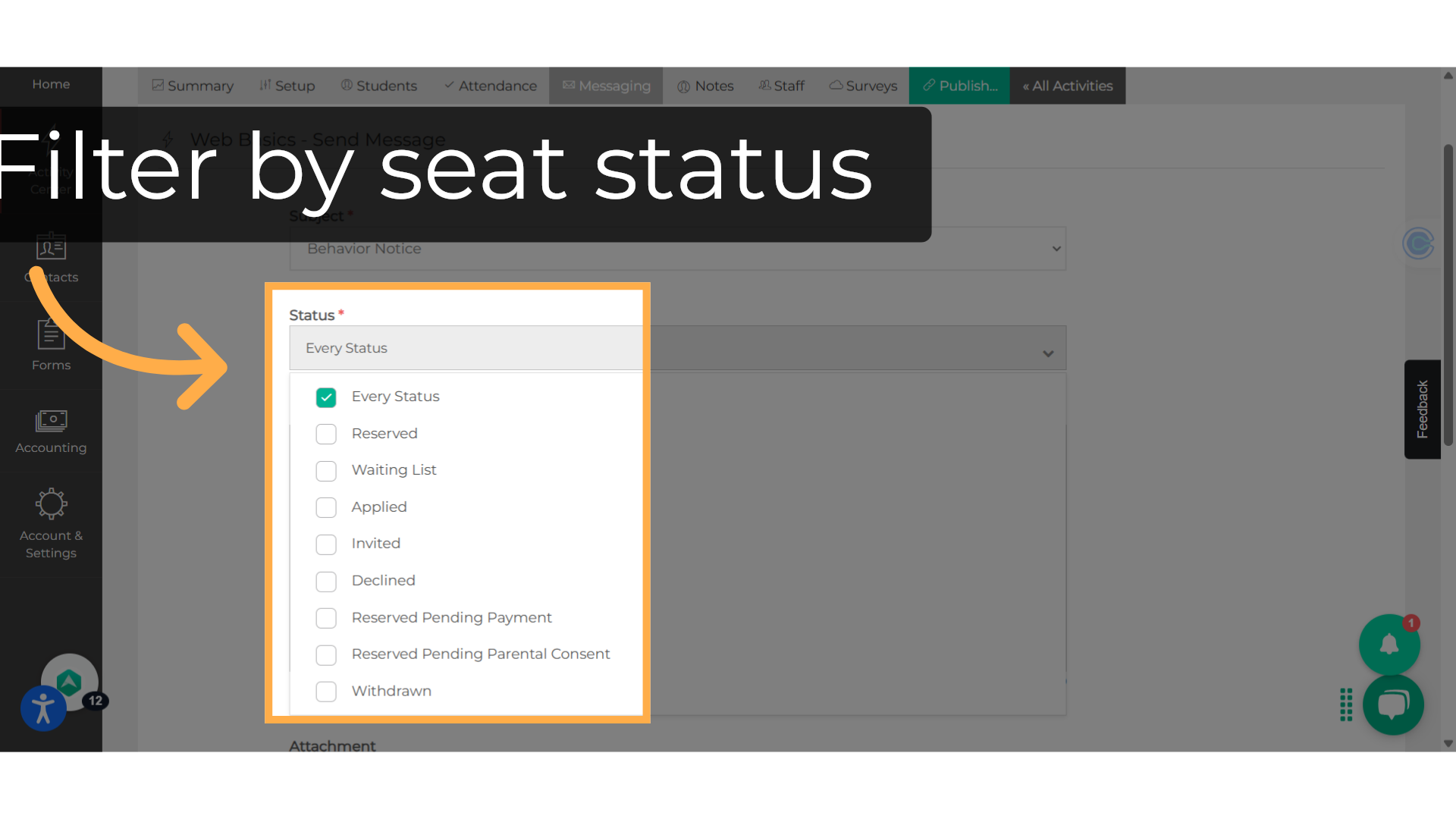The width and height of the screenshot is (1456, 819).
Task: Open the chat support bubble
Action: point(1393,704)
